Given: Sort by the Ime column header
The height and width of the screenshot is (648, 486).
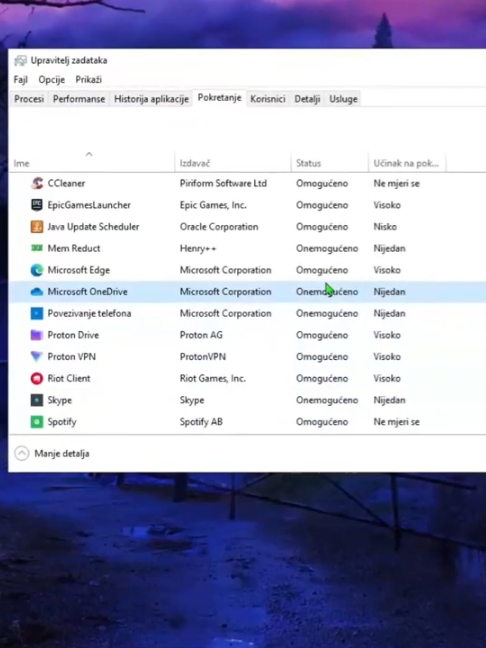Looking at the screenshot, I should (92, 163).
